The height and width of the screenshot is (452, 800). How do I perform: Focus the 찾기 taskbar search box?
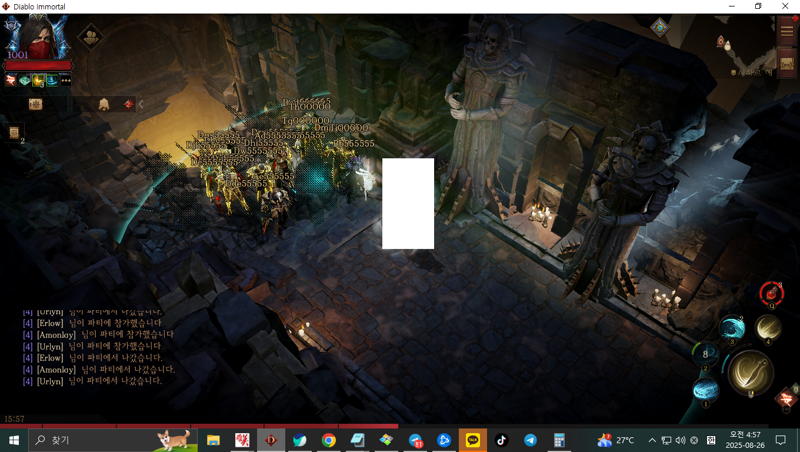coord(113,440)
